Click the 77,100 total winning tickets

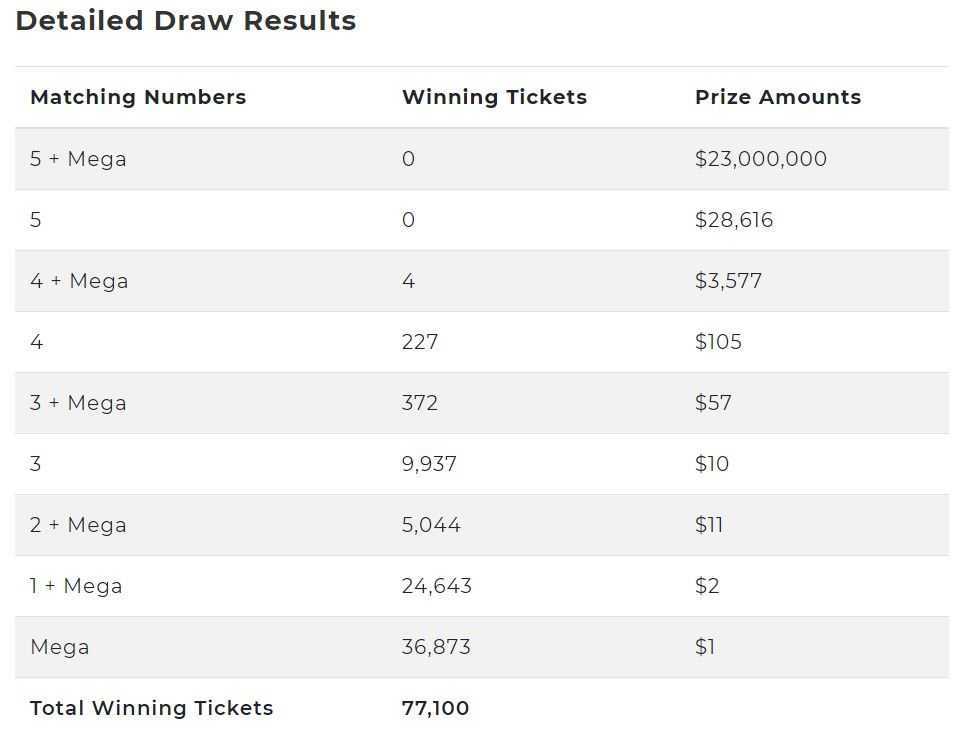coord(435,708)
